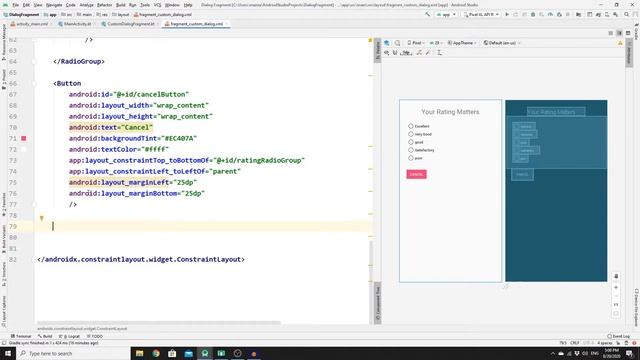The image size is (640, 360).
Task: Click the pan hand icon in preview
Action: [616, 277]
